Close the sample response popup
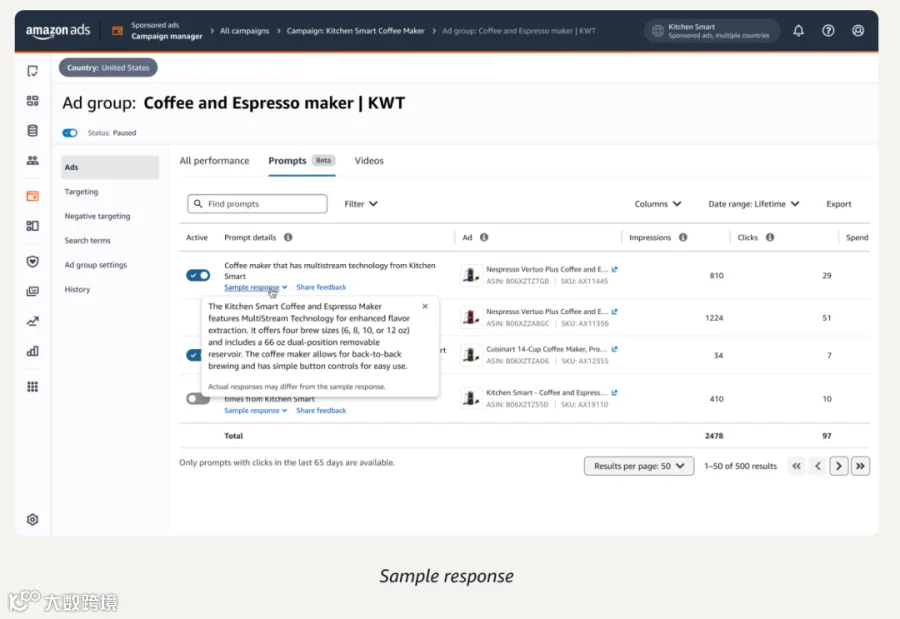Viewport: 900px width, 619px height. [425, 307]
